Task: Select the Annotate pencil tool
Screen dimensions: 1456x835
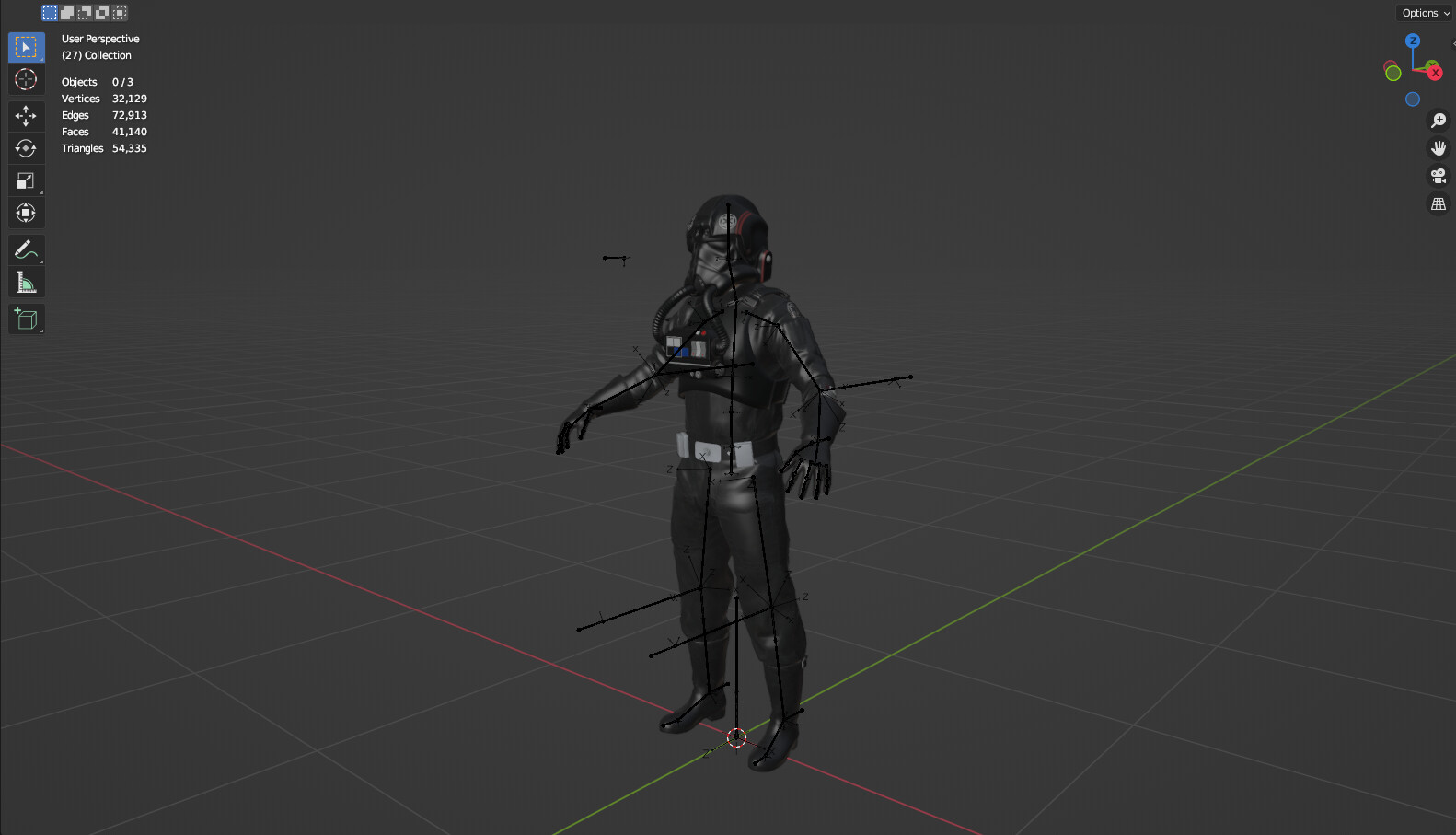Action: coord(26,249)
